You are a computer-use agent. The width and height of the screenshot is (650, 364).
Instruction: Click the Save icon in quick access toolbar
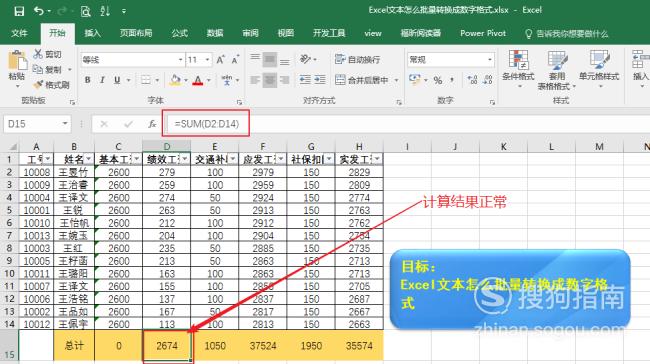click(19, 11)
